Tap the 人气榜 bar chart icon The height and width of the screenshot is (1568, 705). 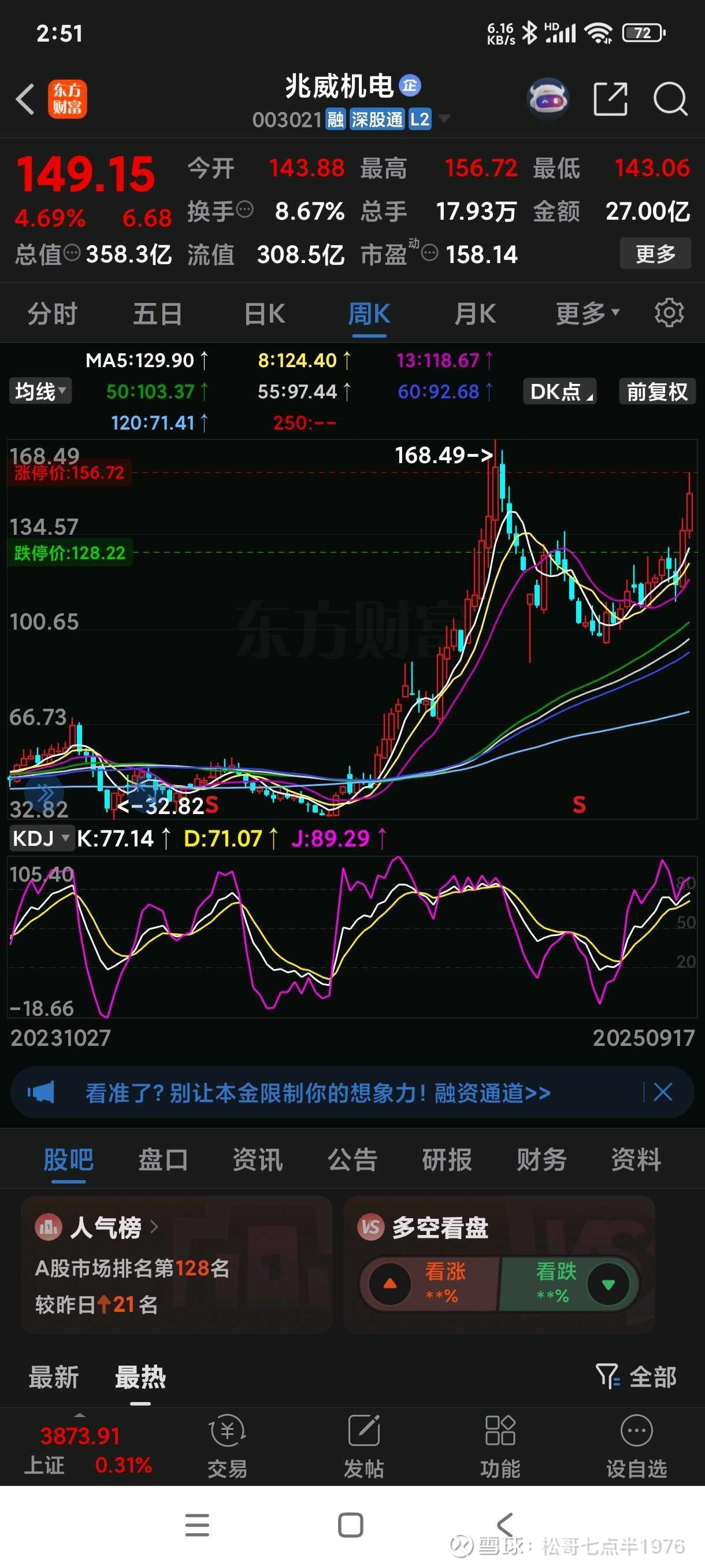coord(49,1227)
